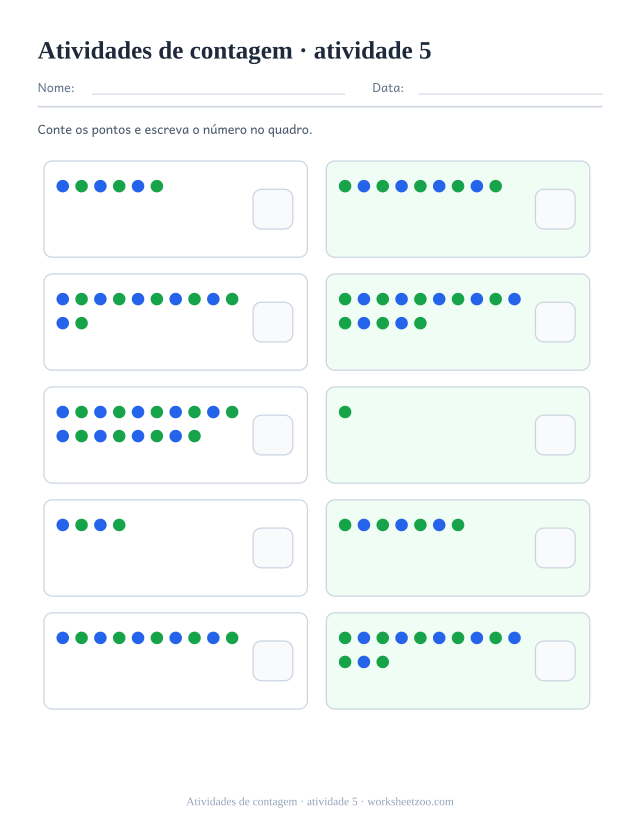The image size is (640, 829).
Task: Select the answer box for four dots
Action: (273, 548)
